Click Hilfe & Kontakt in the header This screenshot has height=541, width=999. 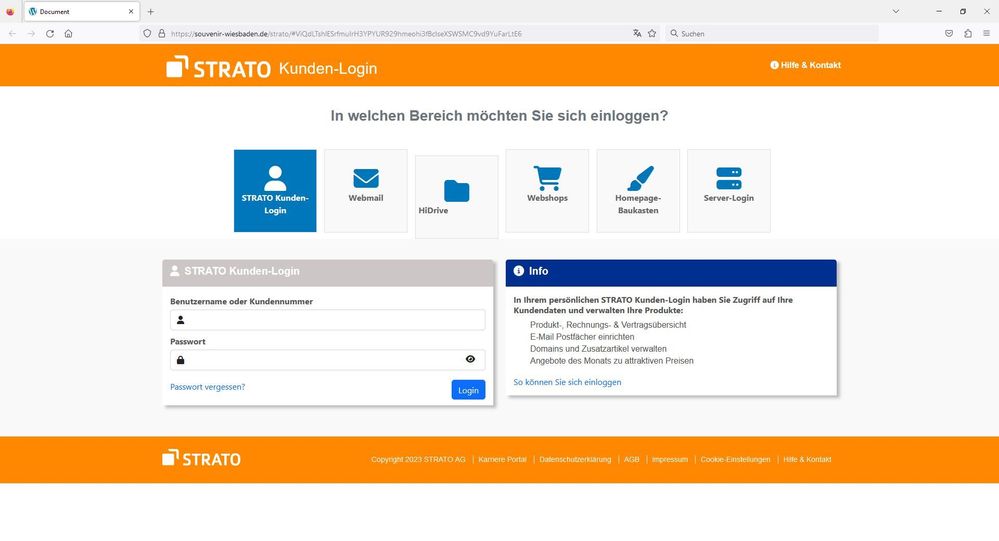pos(805,65)
